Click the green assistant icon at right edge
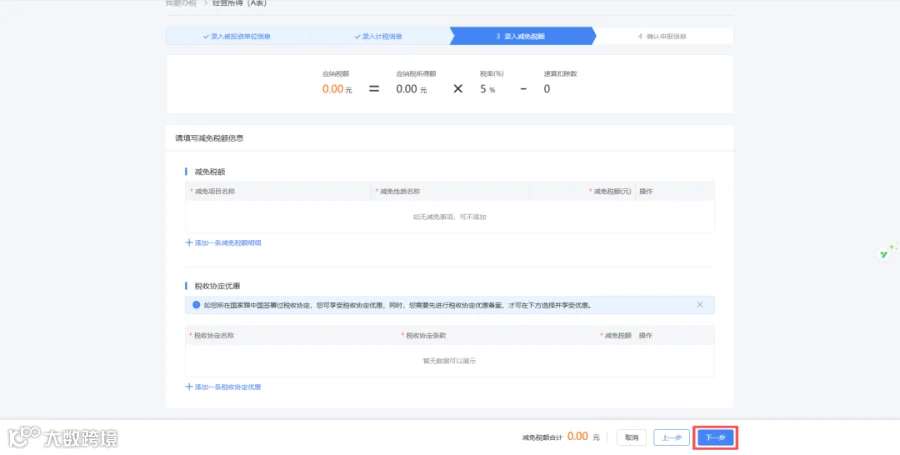 pos(884,254)
